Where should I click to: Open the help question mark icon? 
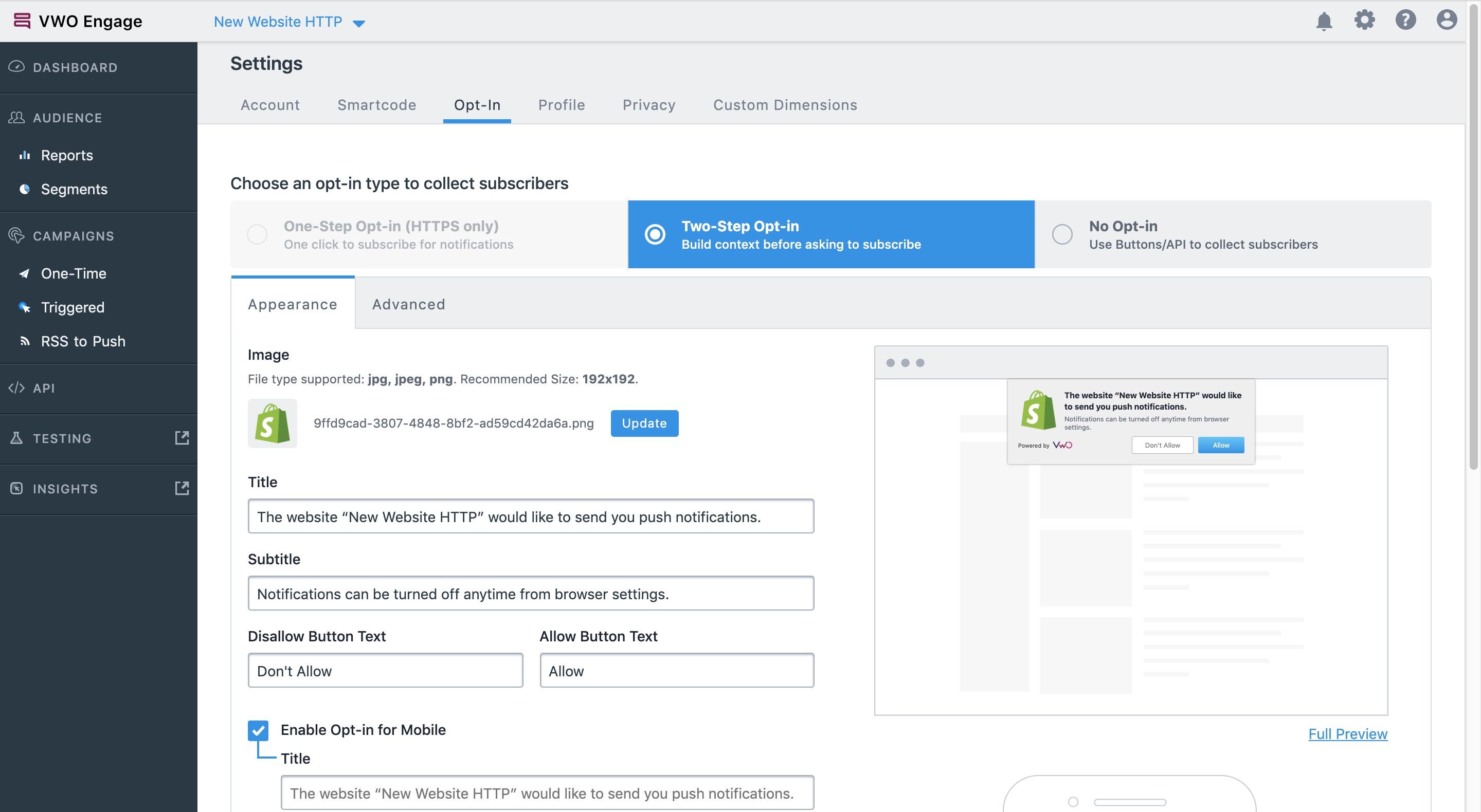pos(1405,20)
